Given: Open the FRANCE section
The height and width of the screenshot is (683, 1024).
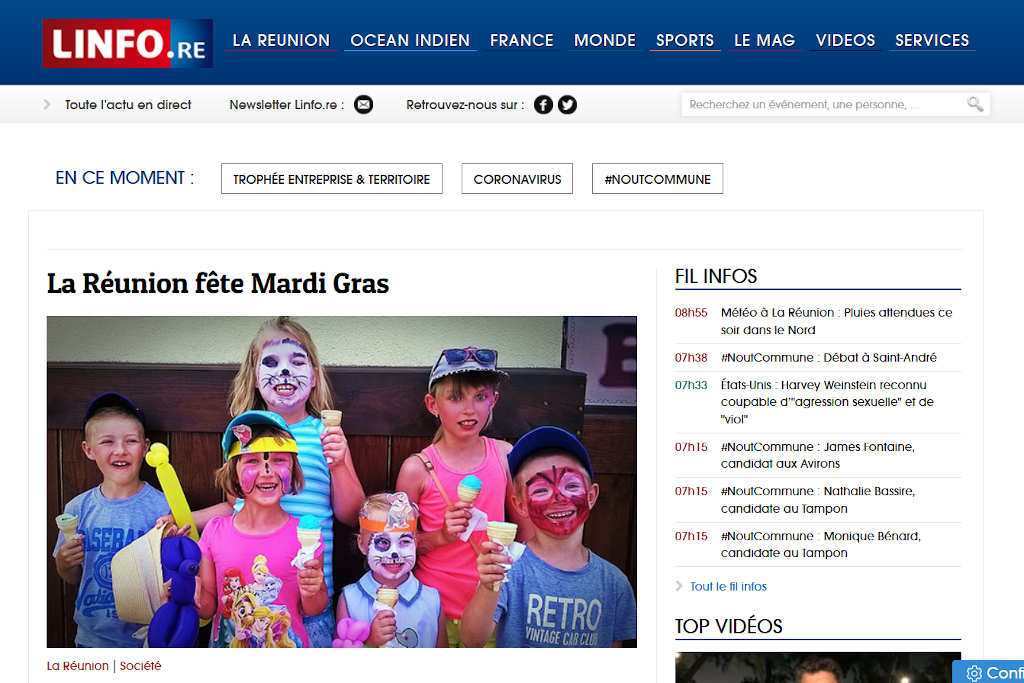Looking at the screenshot, I should (522, 40).
